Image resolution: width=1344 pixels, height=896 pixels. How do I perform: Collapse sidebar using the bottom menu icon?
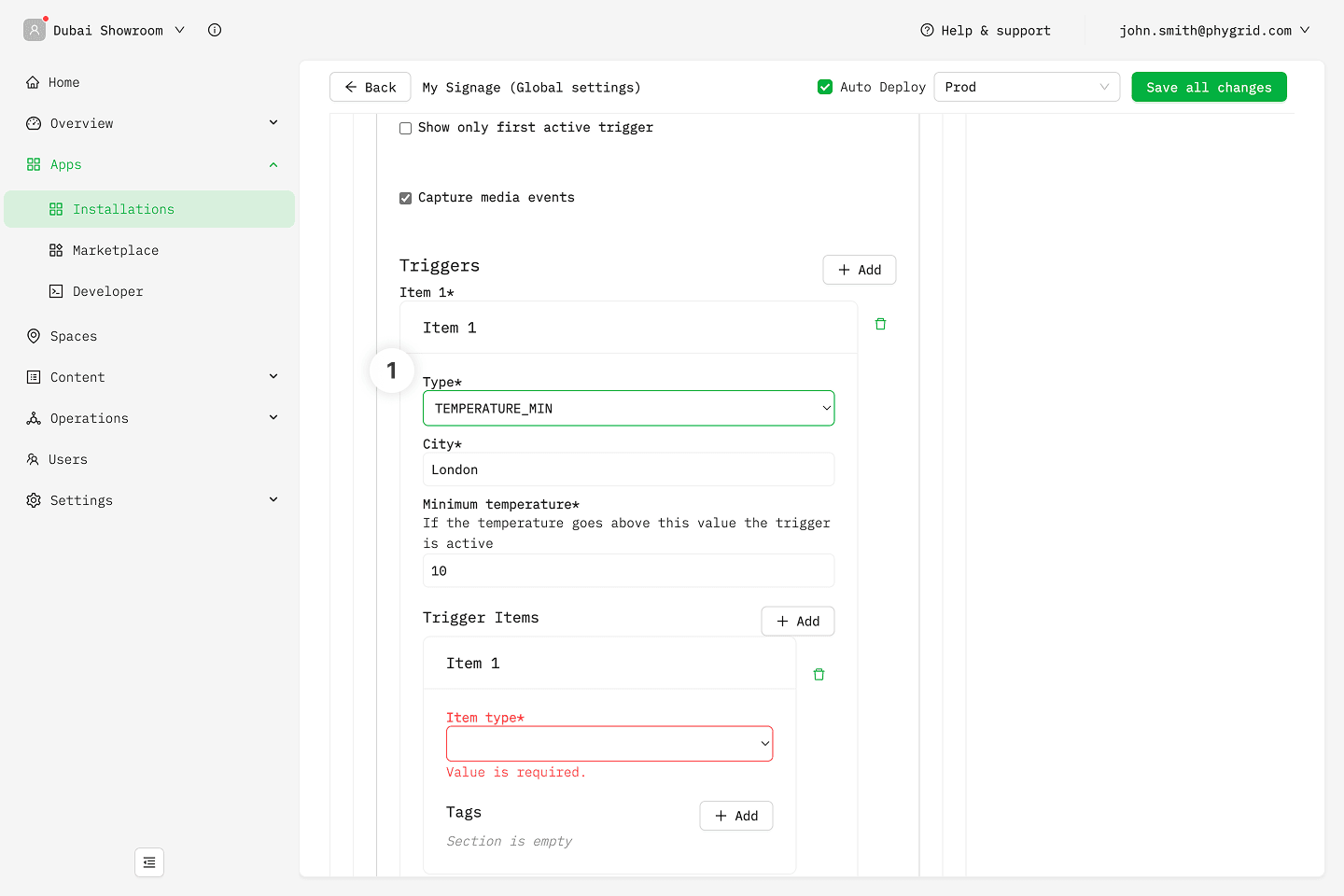(149, 862)
